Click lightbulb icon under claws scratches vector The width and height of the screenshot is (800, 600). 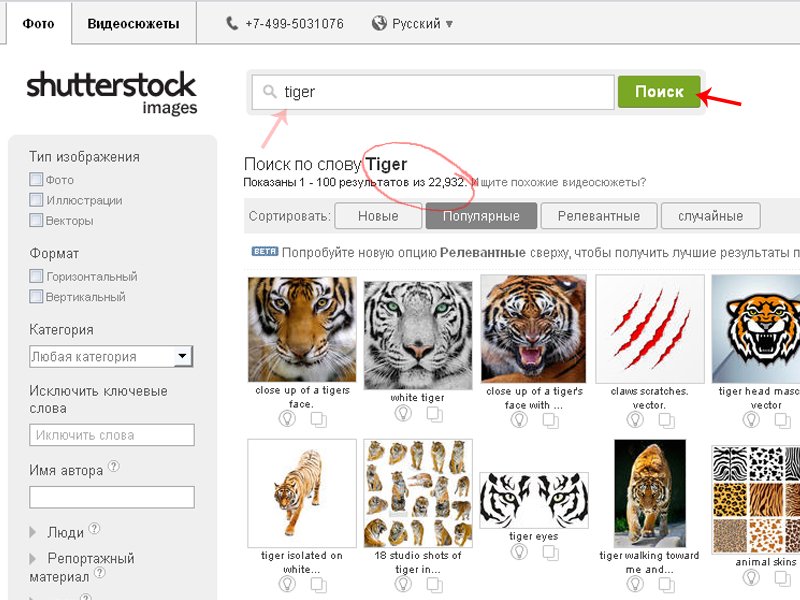point(634,420)
